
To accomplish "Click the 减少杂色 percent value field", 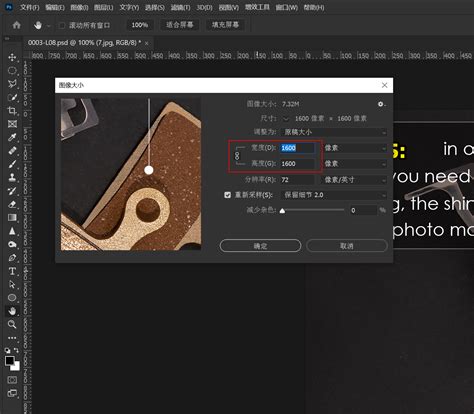I will click(363, 210).
